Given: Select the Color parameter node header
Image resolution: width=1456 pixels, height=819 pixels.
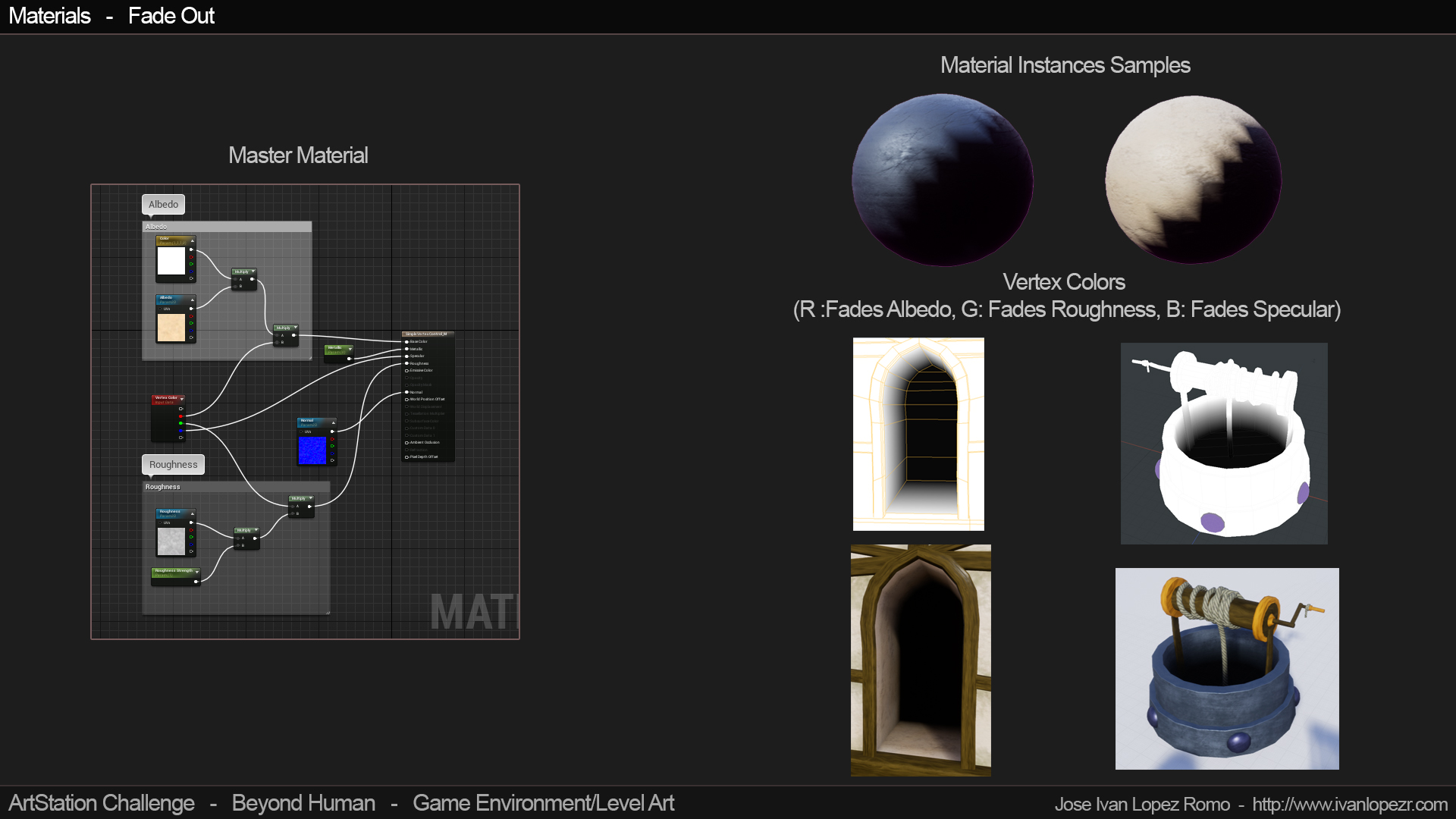Looking at the screenshot, I should pyautogui.click(x=175, y=240).
